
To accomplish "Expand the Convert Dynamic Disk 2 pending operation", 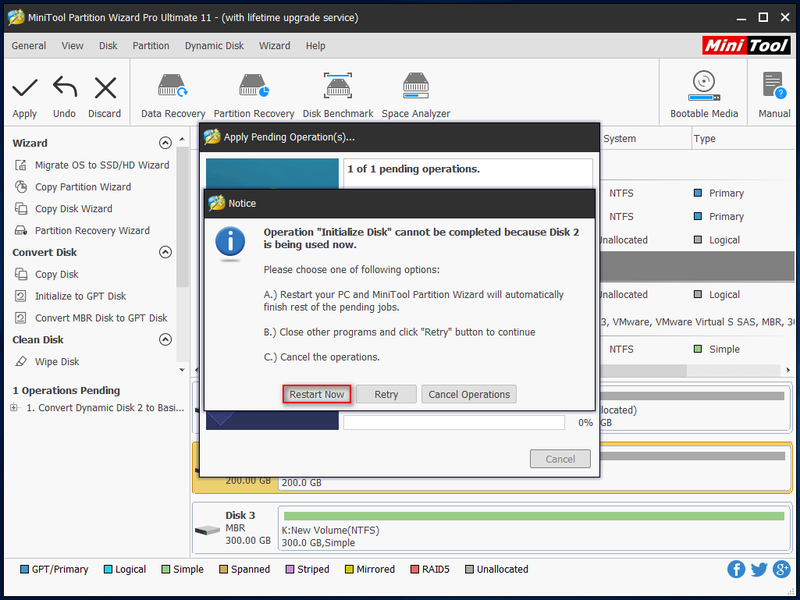I will point(14,408).
